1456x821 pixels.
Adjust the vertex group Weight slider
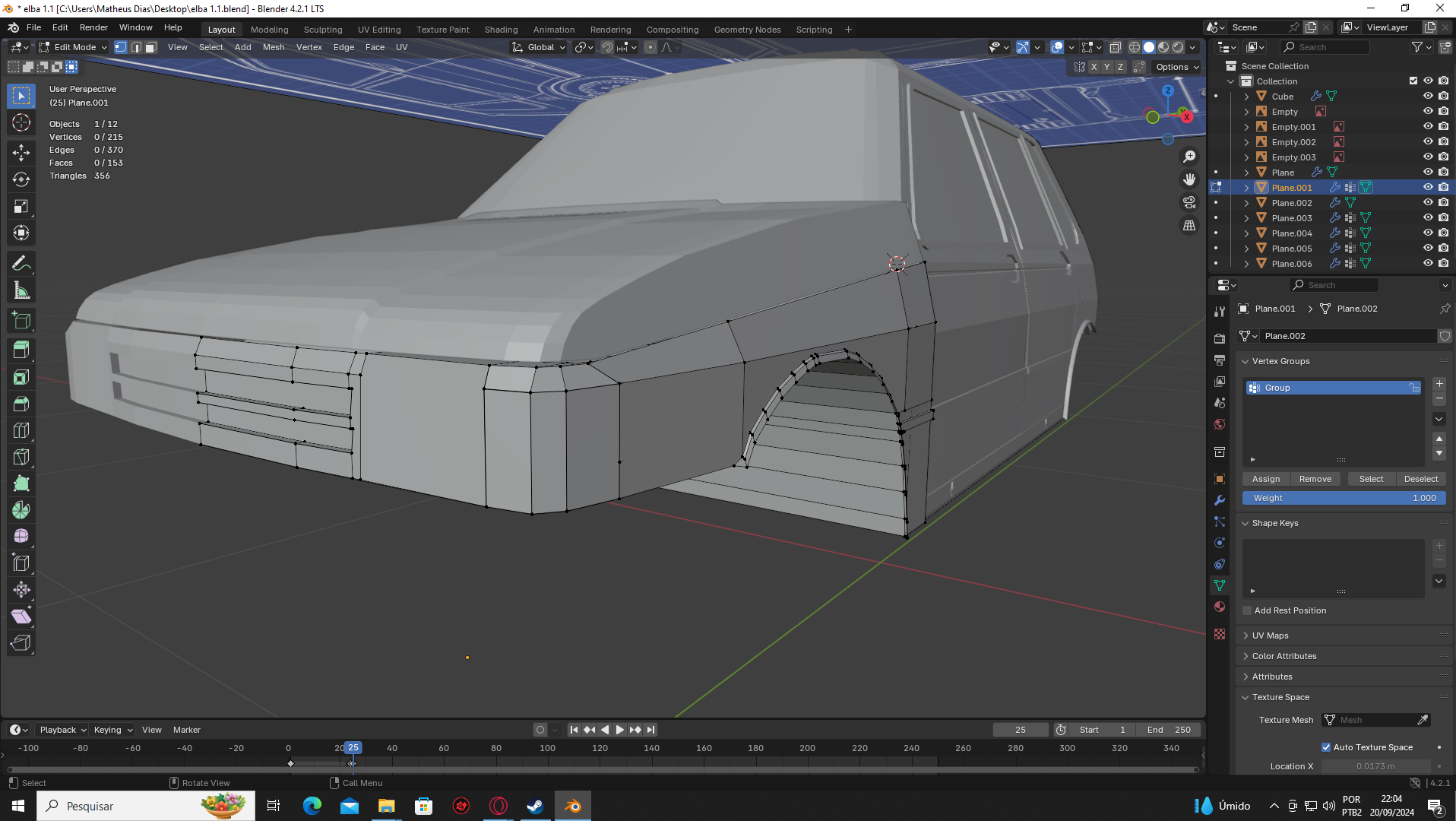[x=1344, y=498]
